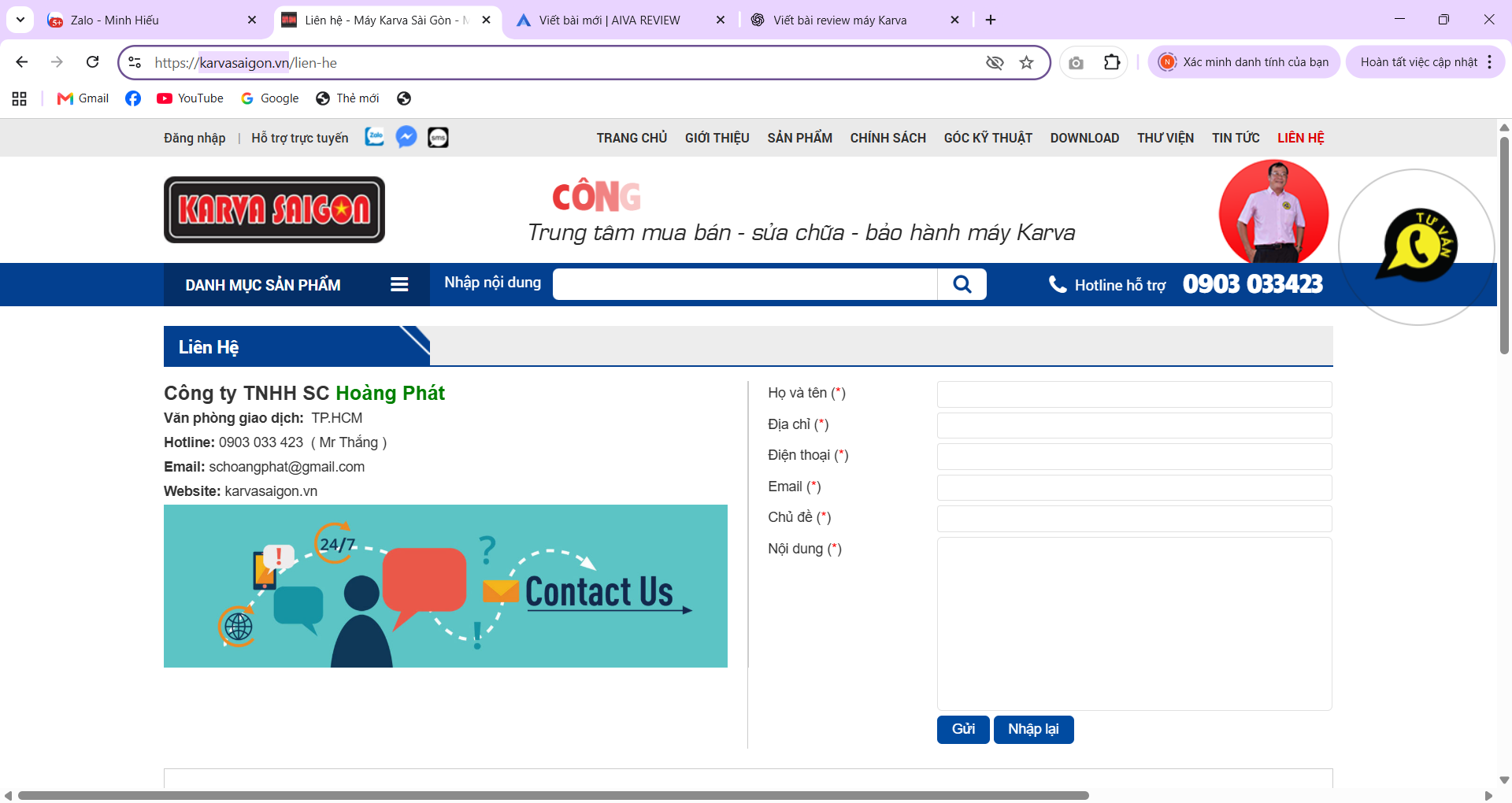Click the horizontal page scrollbar
This screenshot has height=803, width=1512.
point(553,796)
